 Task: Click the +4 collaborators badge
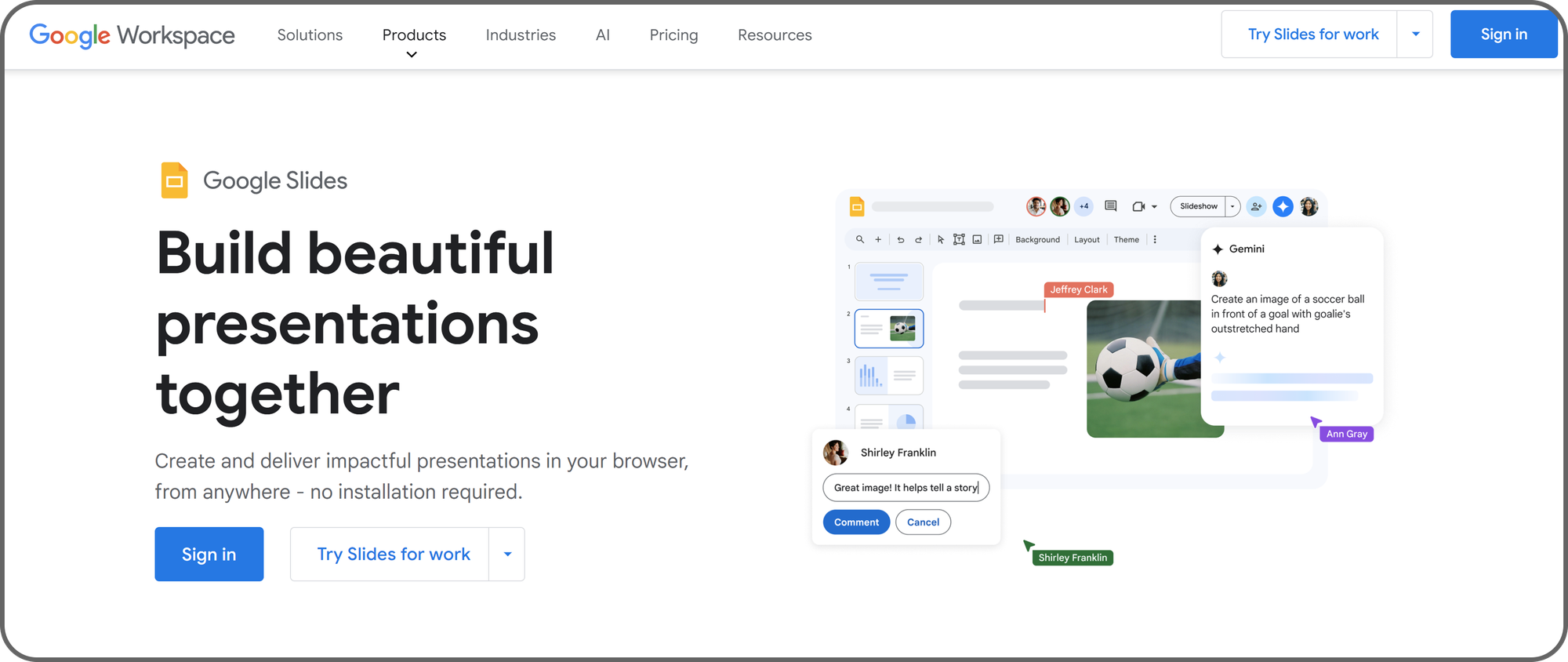click(1083, 206)
